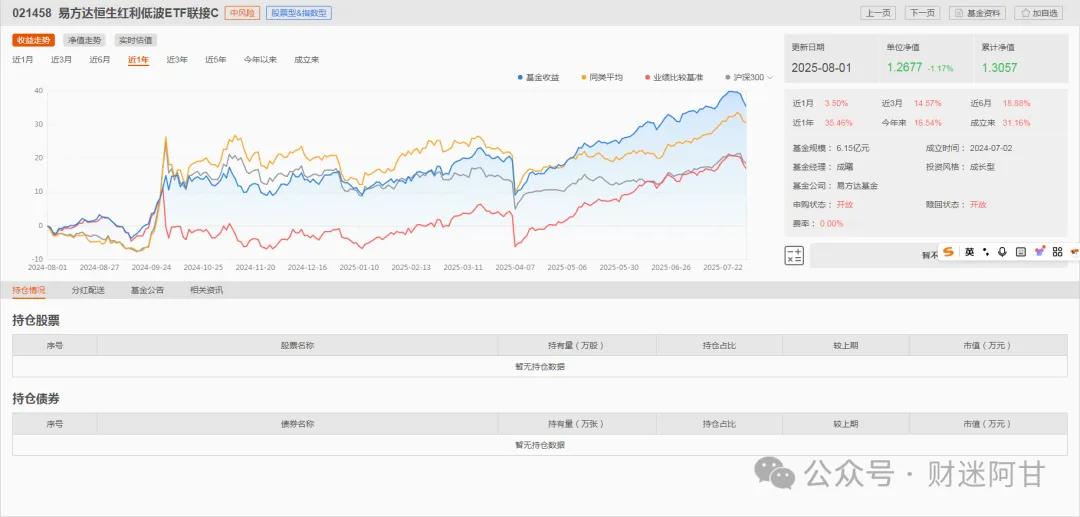Viewport: 1080px width, 517px height.
Task: Open the 基金公告 tab
Action: [147, 291]
